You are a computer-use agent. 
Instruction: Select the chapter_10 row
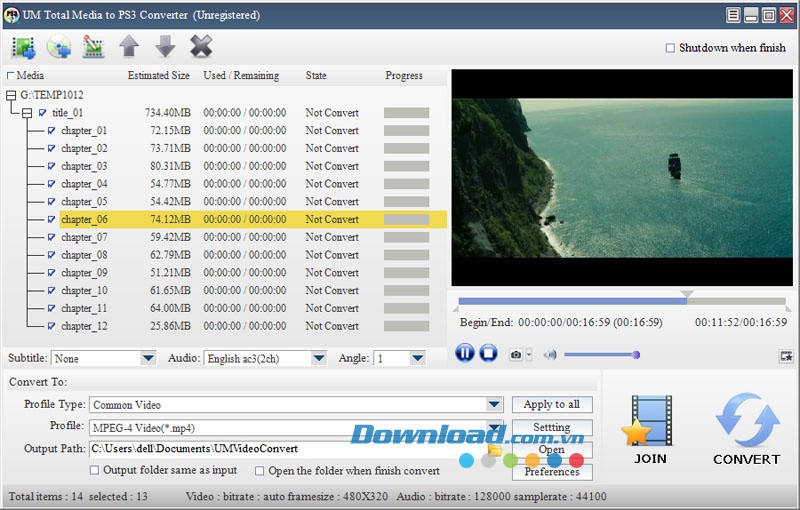[x=253, y=291]
